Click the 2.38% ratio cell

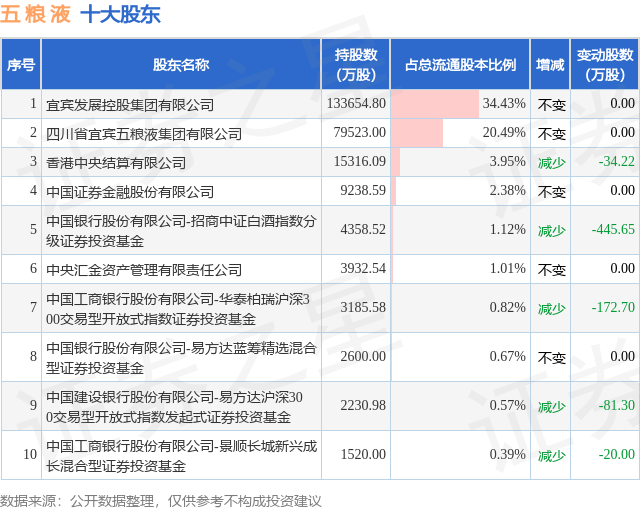pos(460,191)
